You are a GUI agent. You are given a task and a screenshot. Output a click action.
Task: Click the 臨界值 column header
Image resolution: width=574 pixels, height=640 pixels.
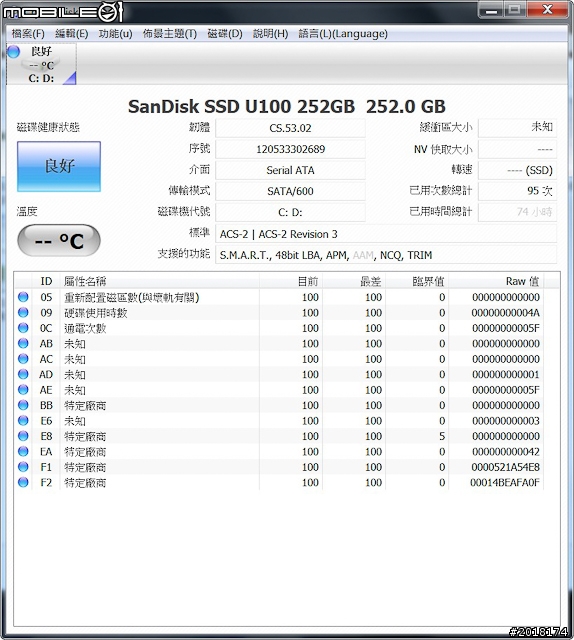(417, 281)
